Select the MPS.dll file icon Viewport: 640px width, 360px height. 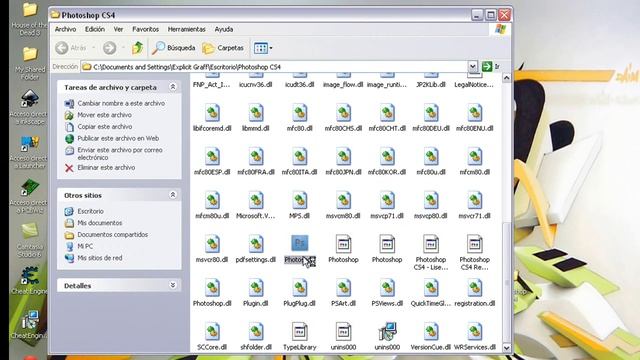(300, 200)
